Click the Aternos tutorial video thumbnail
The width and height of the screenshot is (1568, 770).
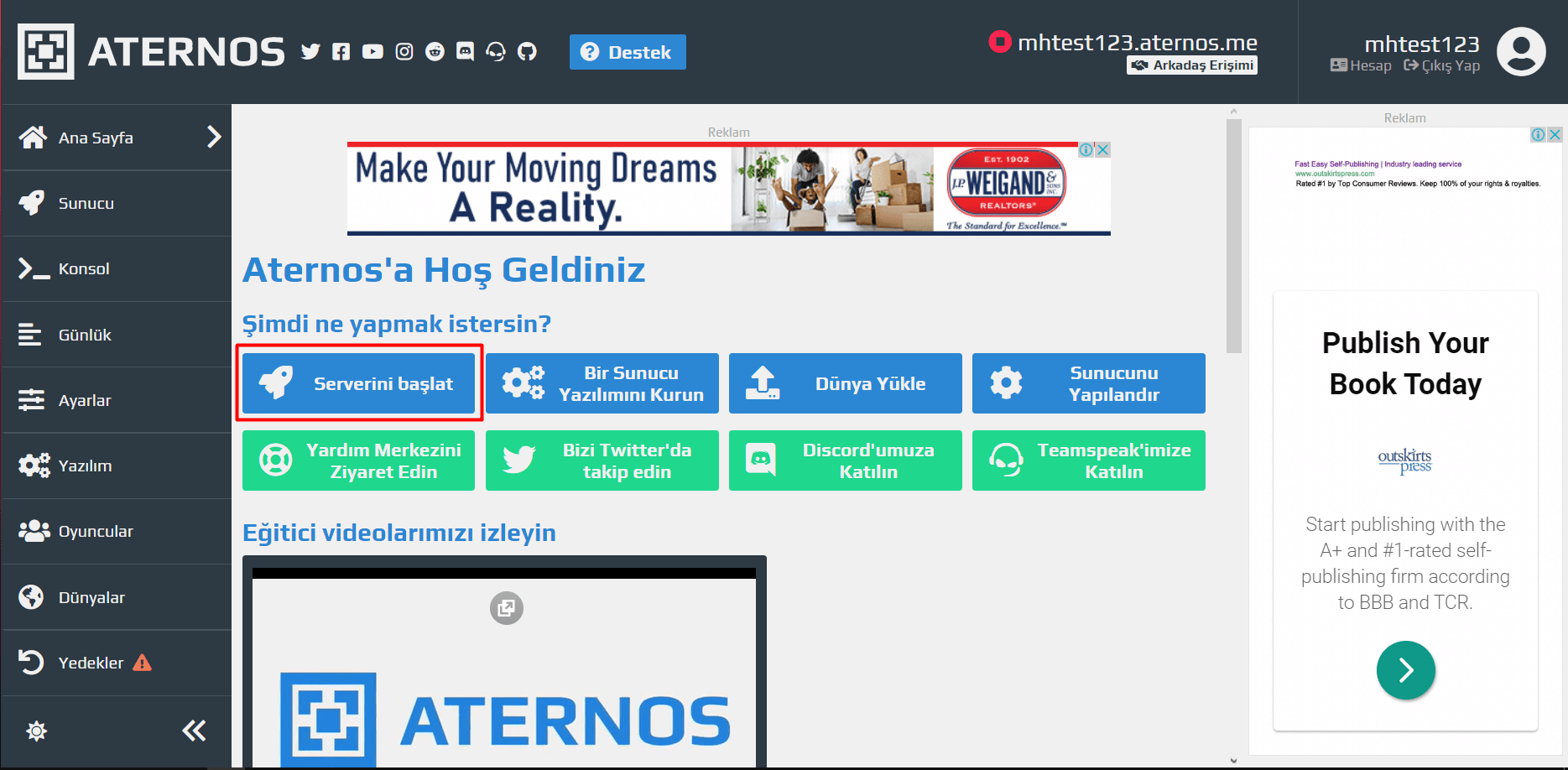[504, 668]
